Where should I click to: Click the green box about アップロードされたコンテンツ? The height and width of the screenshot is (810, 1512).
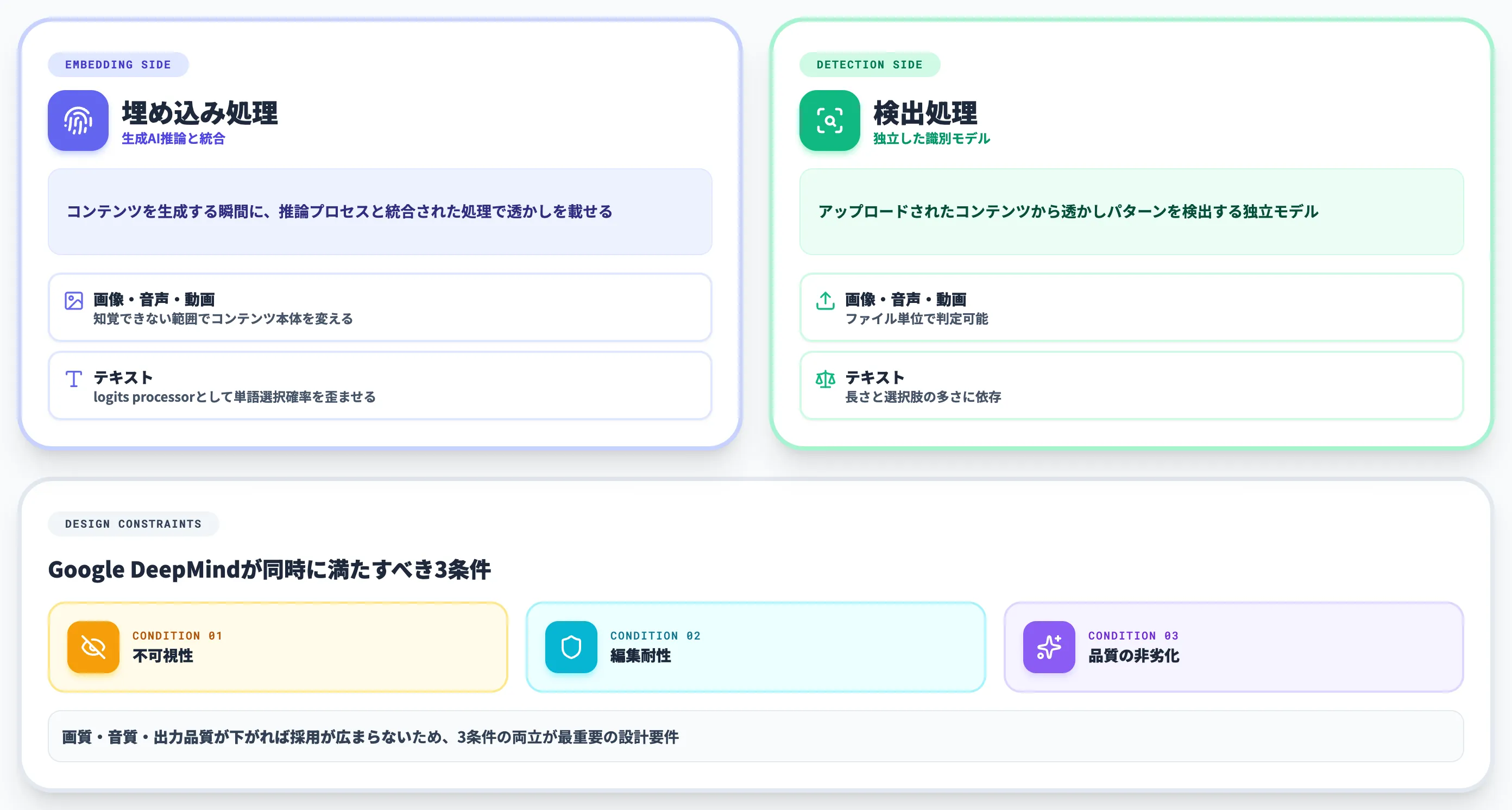(1131, 212)
